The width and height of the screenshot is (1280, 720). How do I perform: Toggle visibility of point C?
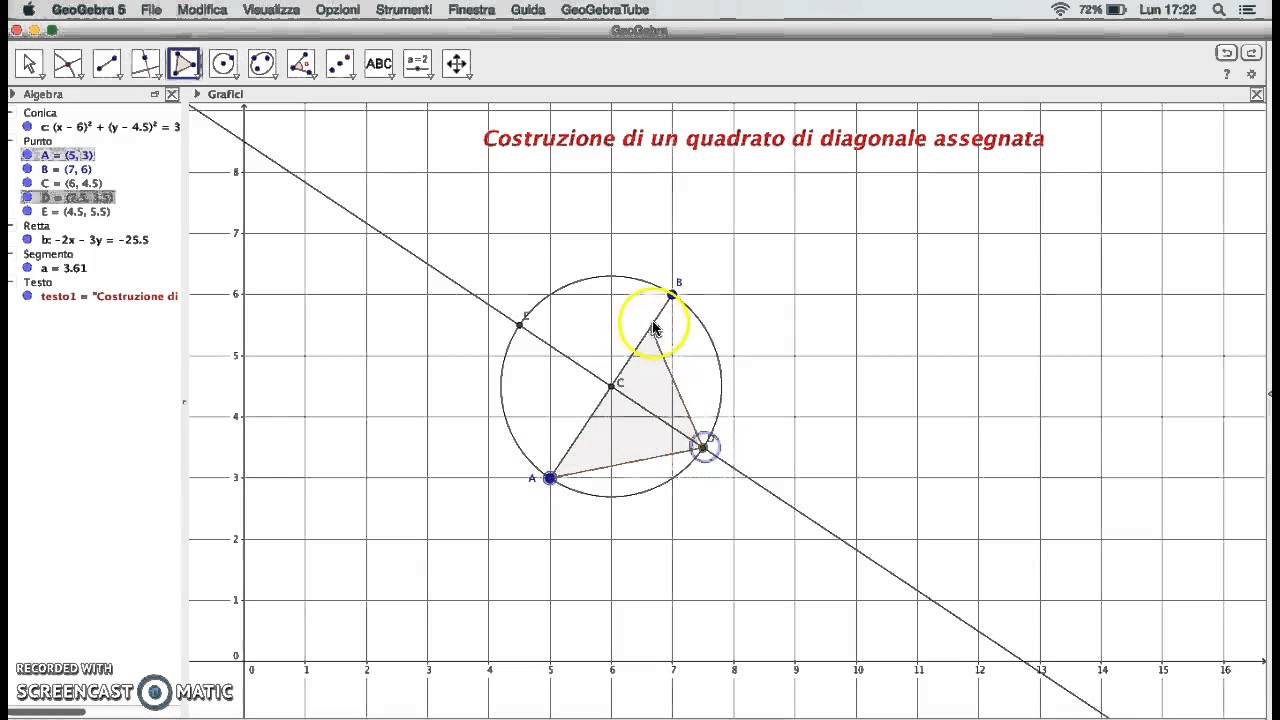[28, 183]
